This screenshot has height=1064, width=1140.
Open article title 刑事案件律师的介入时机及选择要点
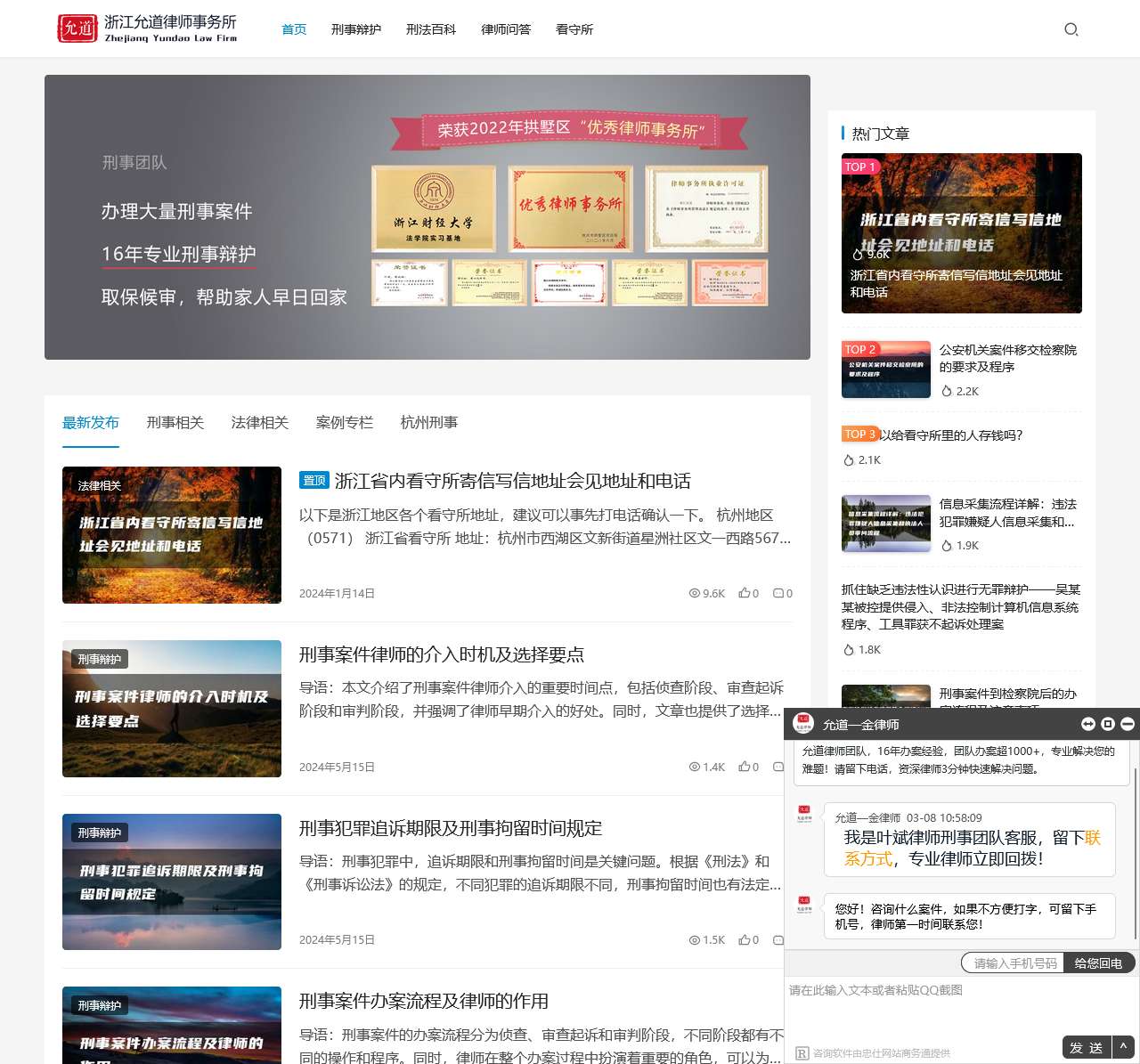442,654
